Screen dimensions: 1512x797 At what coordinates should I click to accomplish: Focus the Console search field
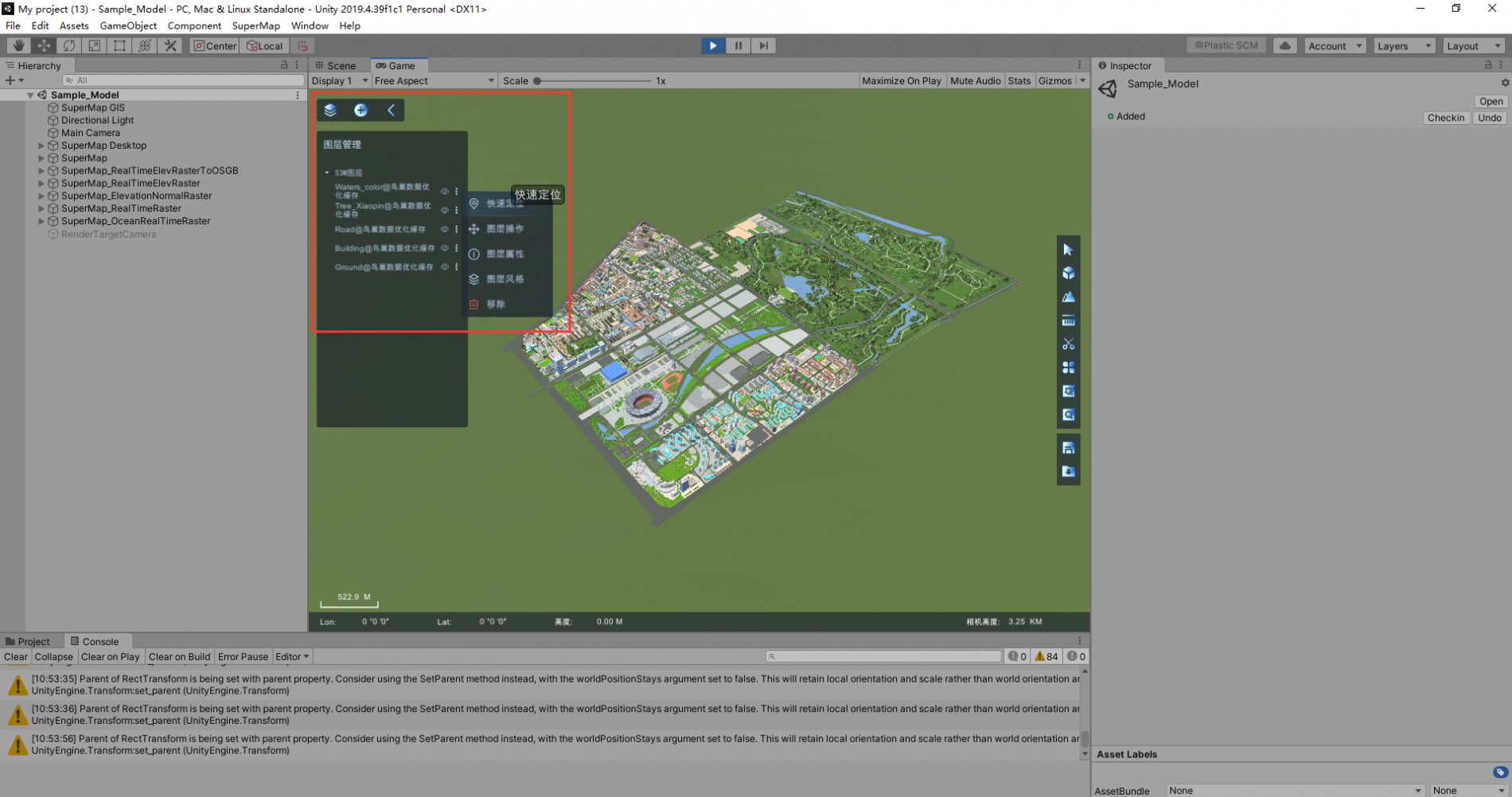click(883, 656)
